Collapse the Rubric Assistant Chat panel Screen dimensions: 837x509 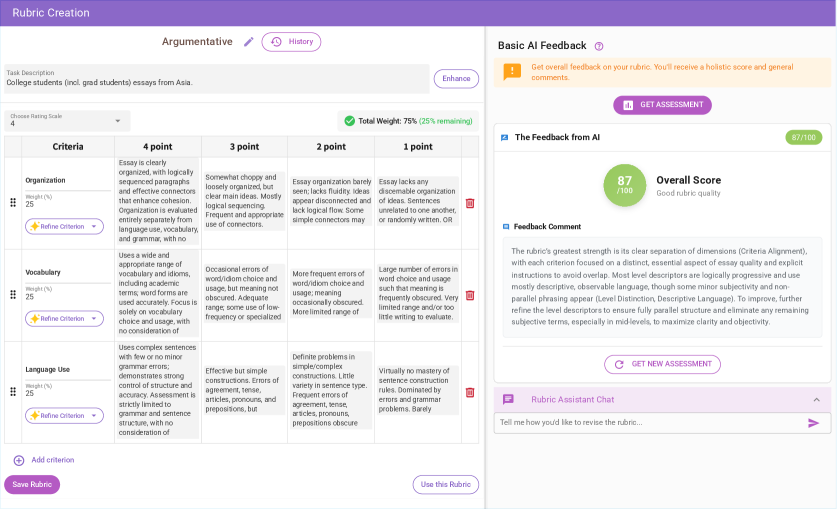[816, 400]
